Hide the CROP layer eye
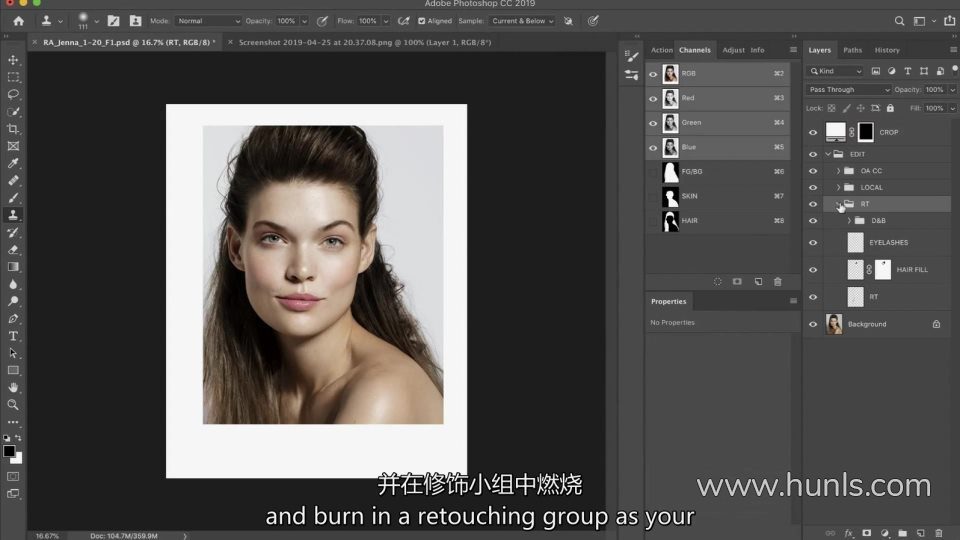The height and width of the screenshot is (540, 960). click(813, 132)
